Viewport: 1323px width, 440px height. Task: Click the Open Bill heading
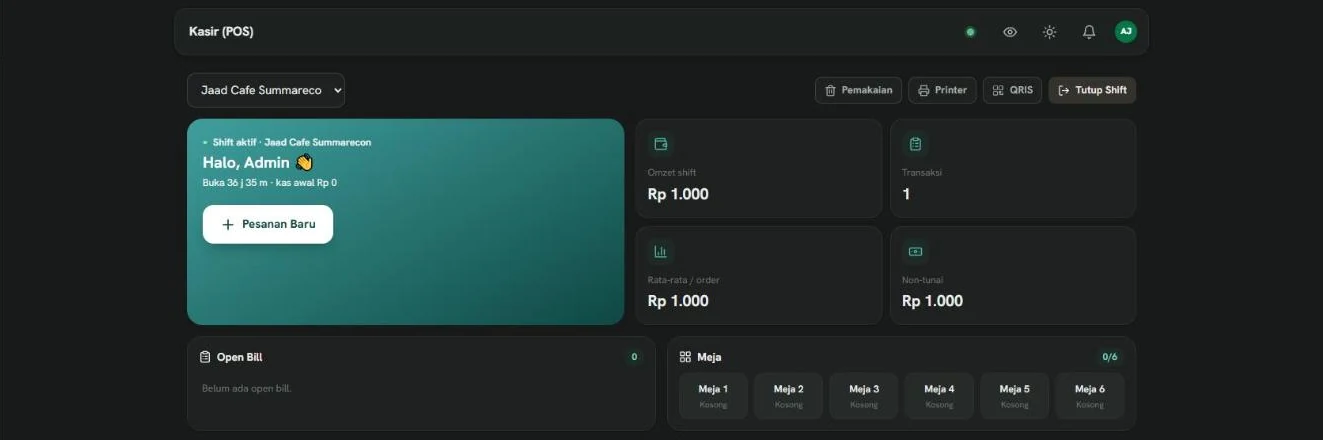click(x=240, y=357)
